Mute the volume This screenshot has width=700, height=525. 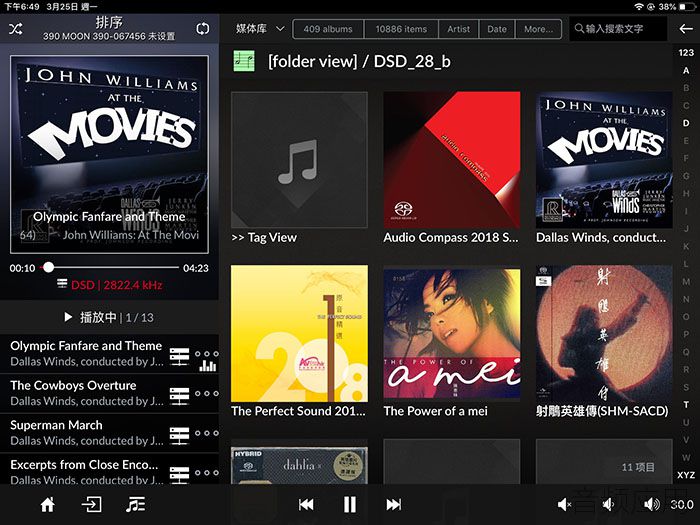click(564, 504)
